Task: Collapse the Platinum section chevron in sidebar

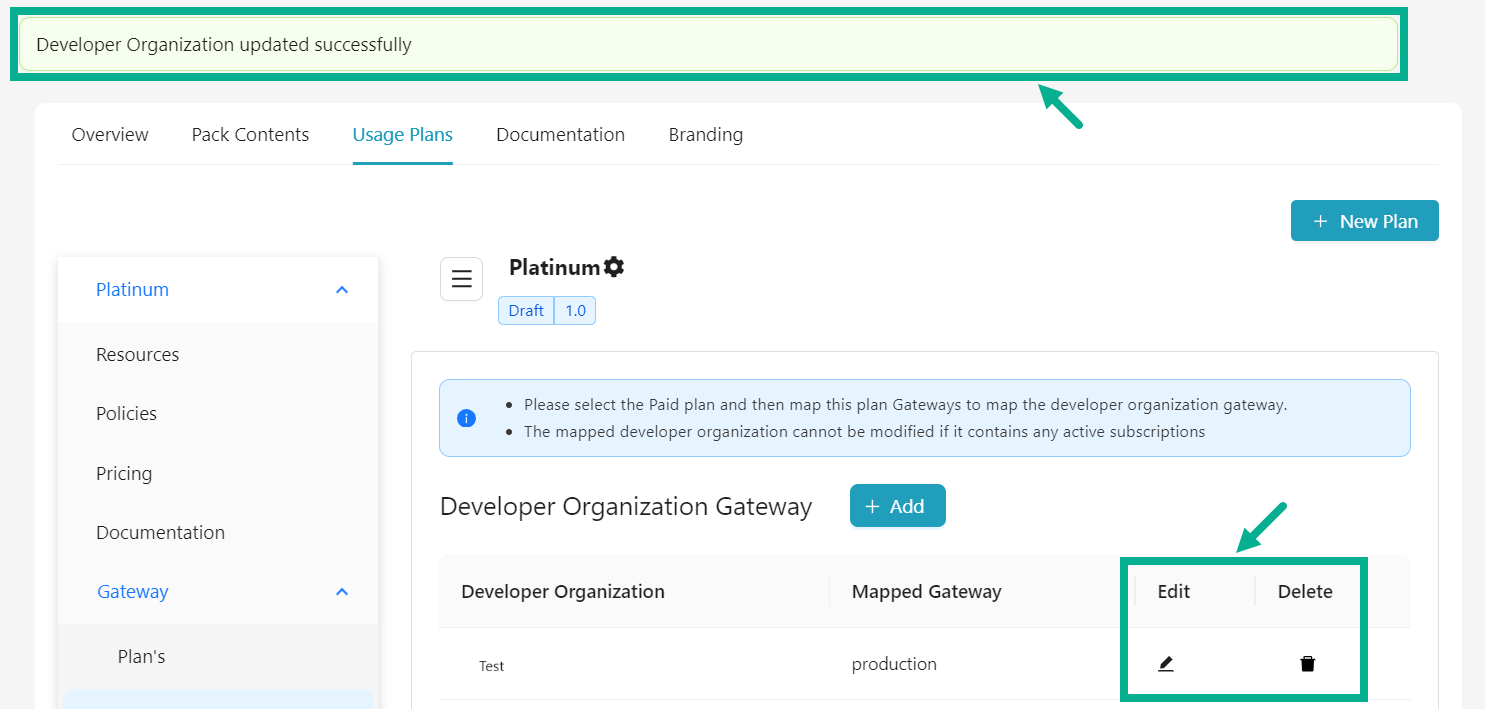Action: 342,290
